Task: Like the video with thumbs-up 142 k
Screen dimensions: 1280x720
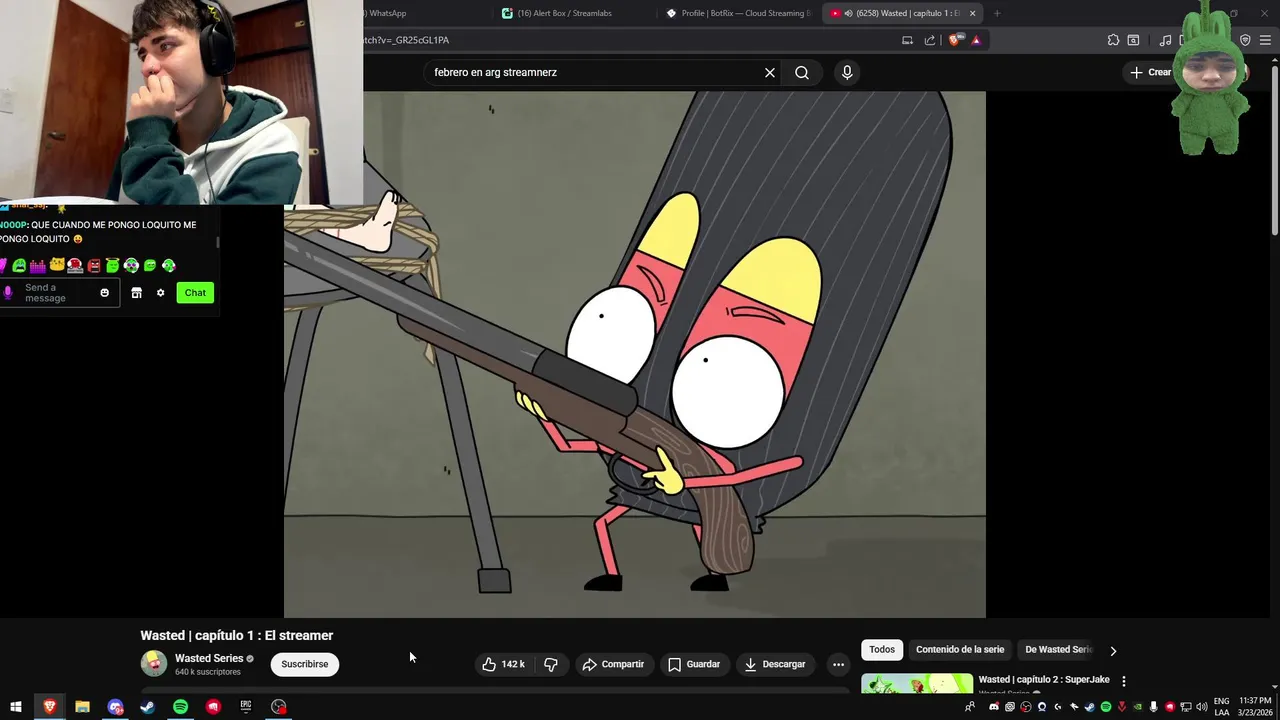Action: pos(504,664)
